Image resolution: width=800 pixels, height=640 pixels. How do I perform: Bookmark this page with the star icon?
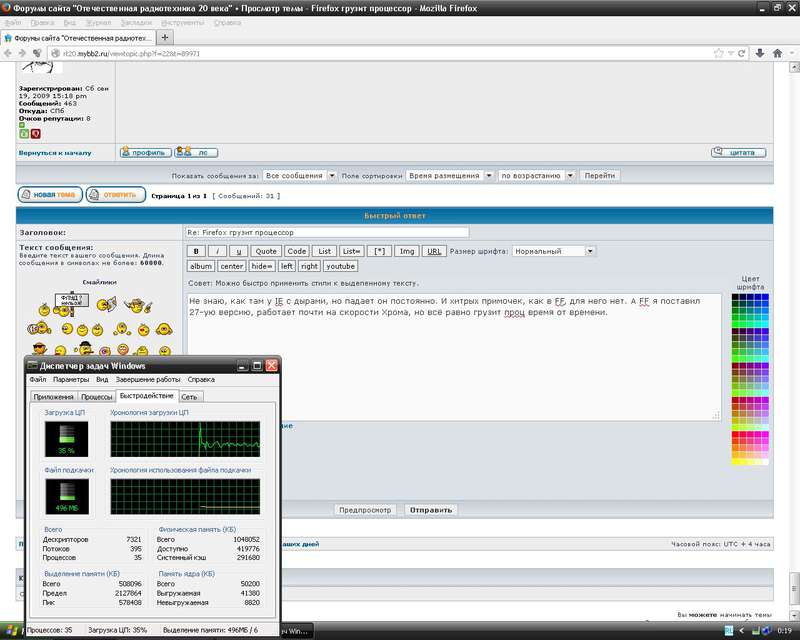718,53
